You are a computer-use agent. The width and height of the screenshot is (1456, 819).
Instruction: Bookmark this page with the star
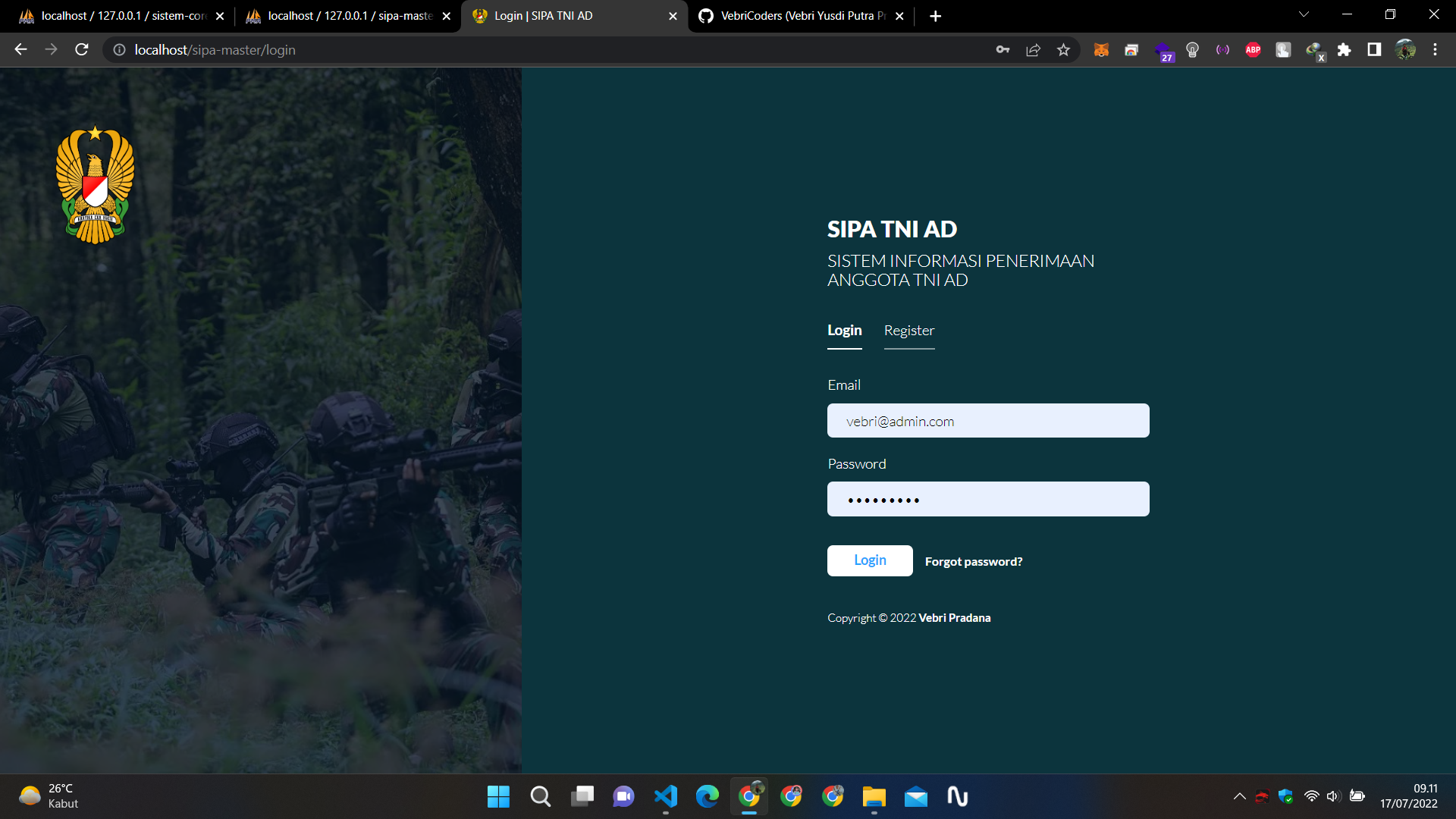point(1063,49)
